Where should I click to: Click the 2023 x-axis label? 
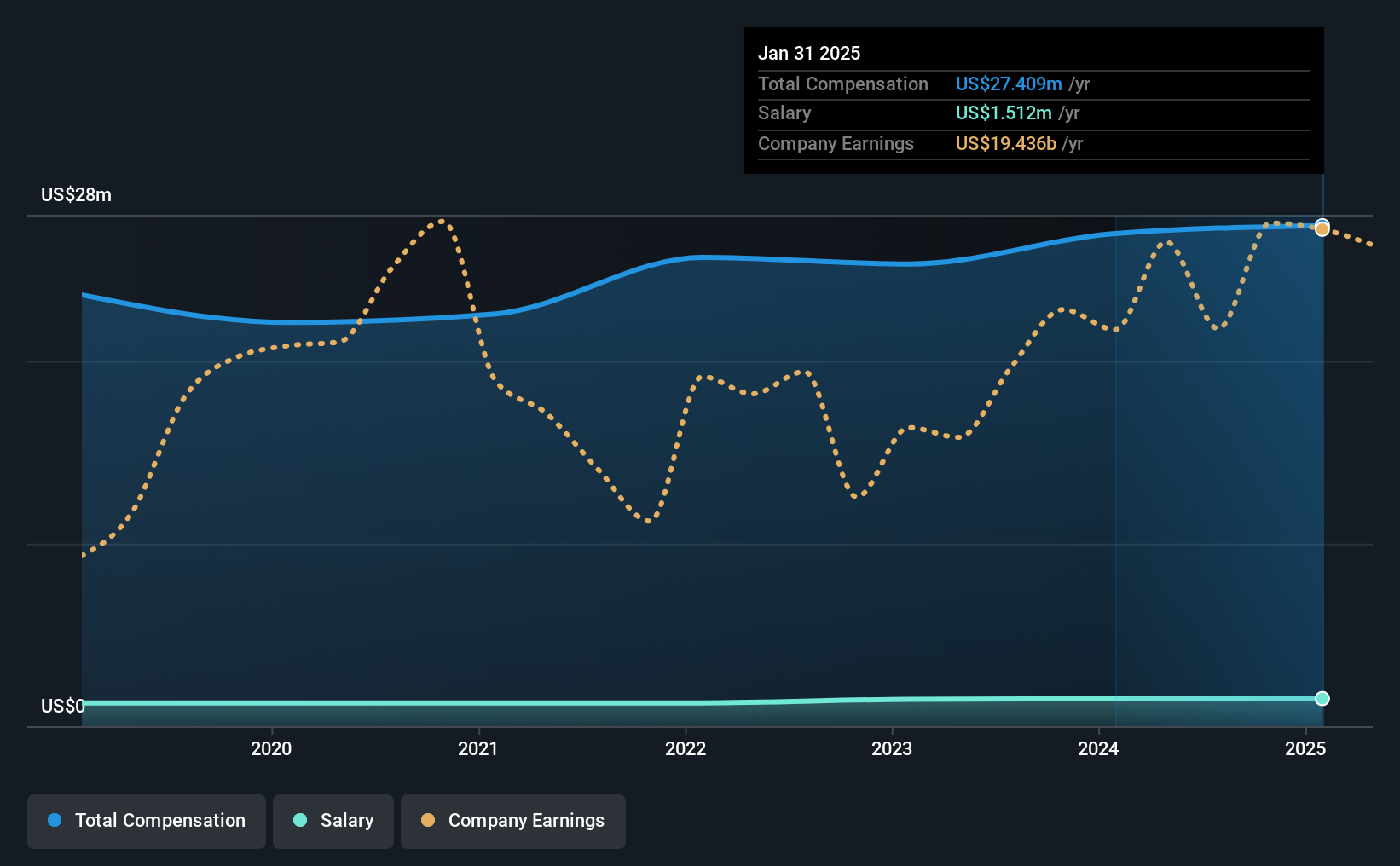[x=892, y=748]
